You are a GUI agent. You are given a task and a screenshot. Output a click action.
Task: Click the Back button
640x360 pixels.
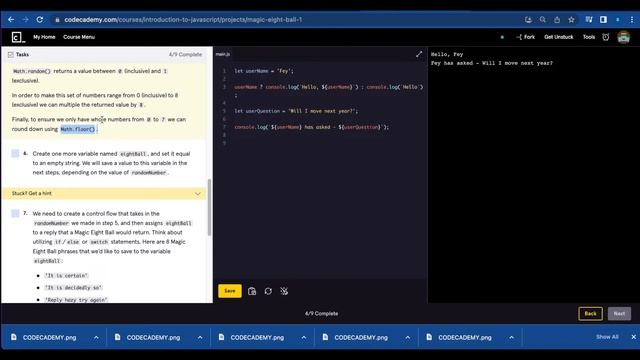[x=590, y=313]
